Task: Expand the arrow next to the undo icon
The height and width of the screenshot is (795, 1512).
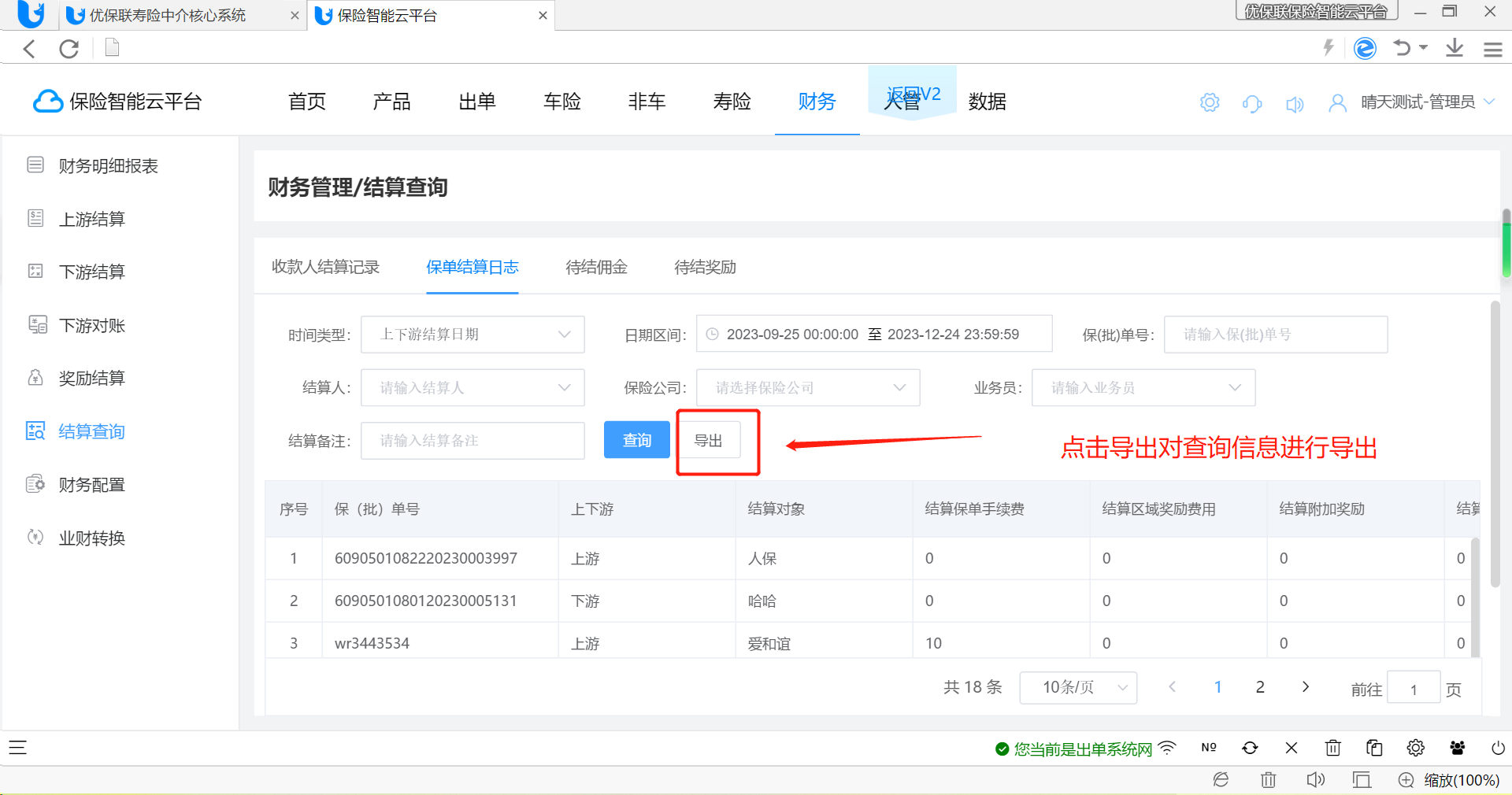Action: [x=1424, y=48]
